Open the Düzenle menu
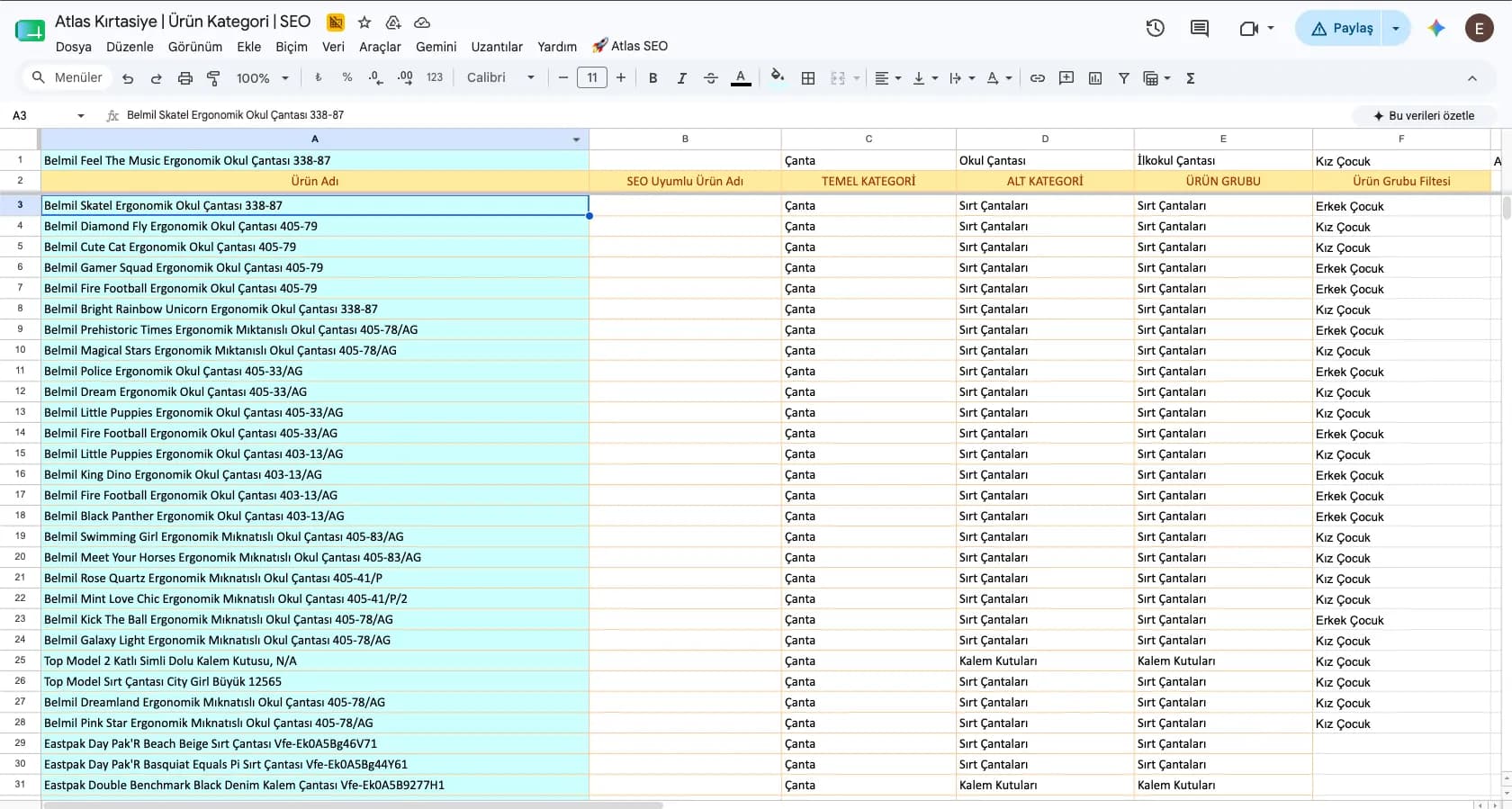This screenshot has width=1512, height=809. click(130, 47)
